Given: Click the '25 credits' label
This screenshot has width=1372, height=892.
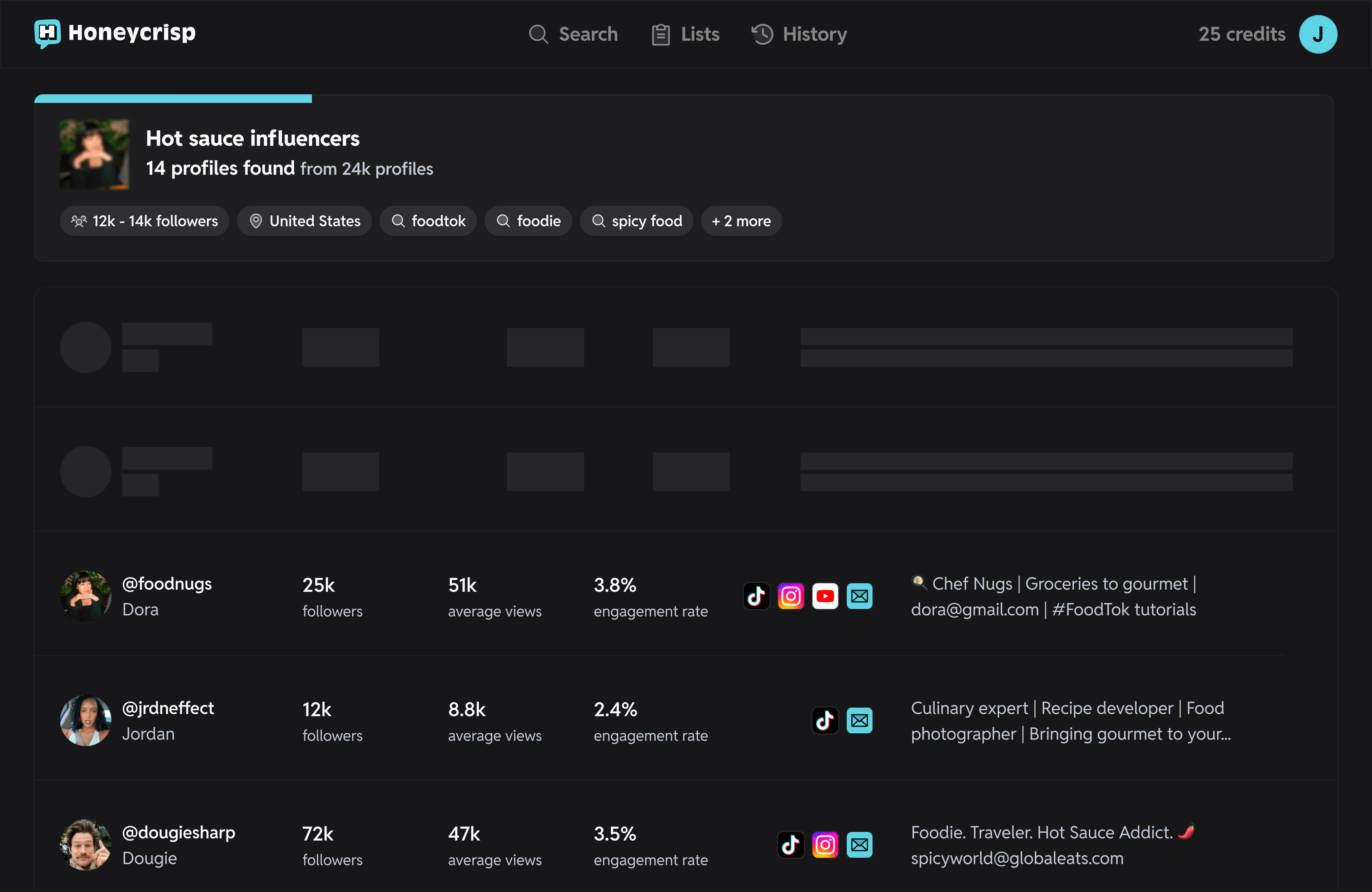Looking at the screenshot, I should tap(1241, 34).
